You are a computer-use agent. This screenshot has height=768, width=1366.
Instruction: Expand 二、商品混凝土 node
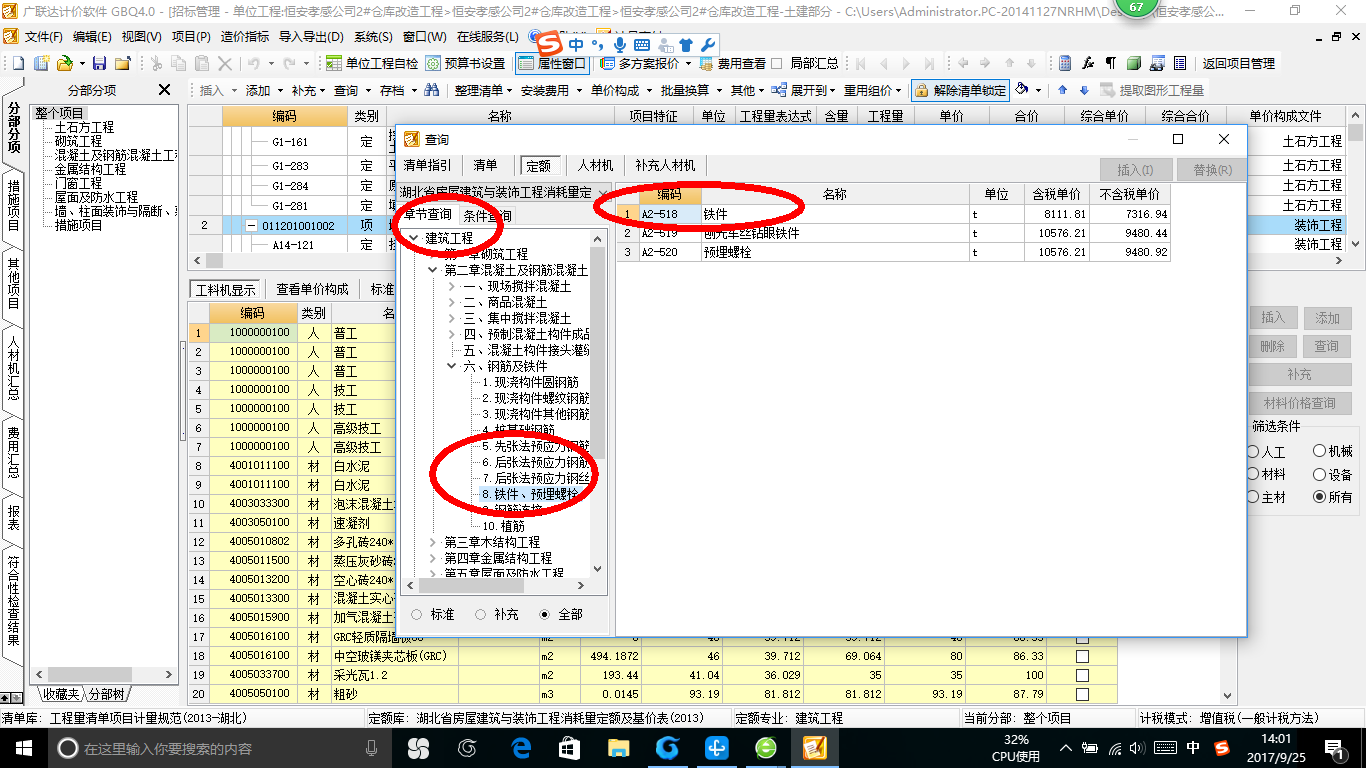coord(452,302)
